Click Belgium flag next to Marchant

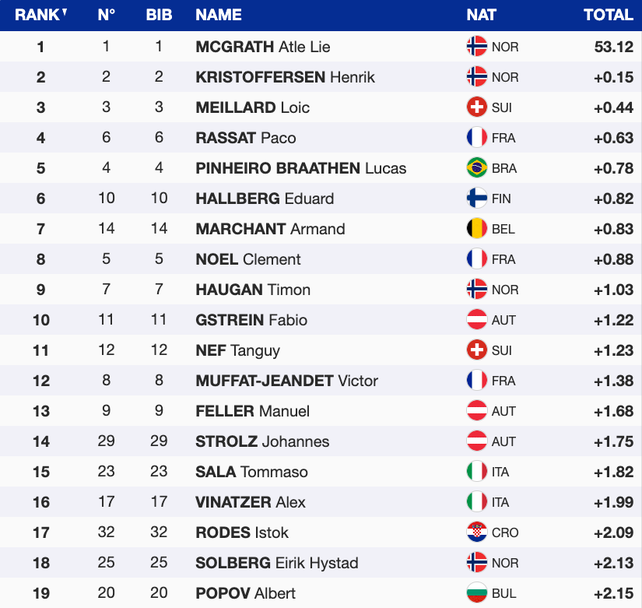pos(477,229)
